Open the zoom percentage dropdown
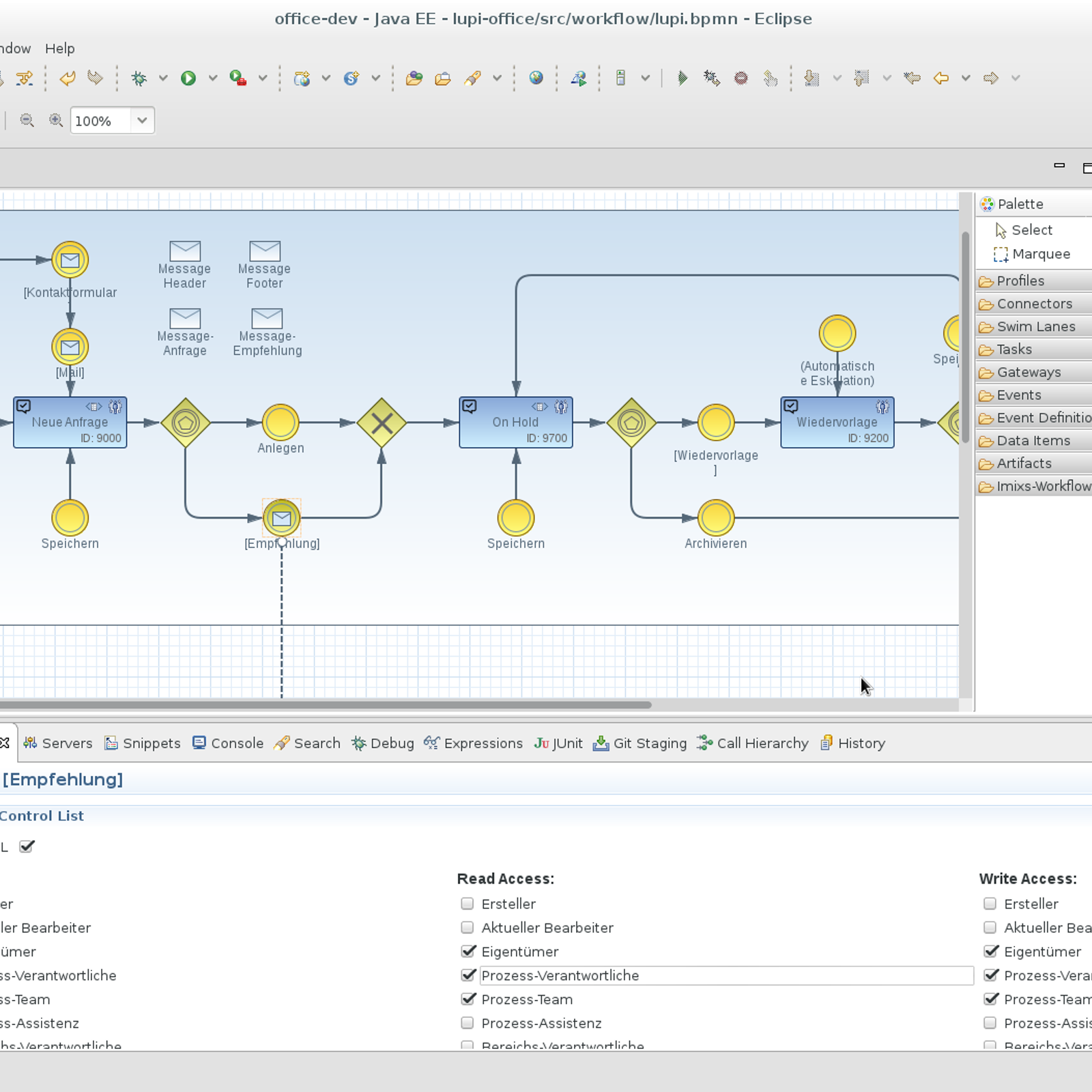This screenshot has width=1092, height=1092. 142,121
